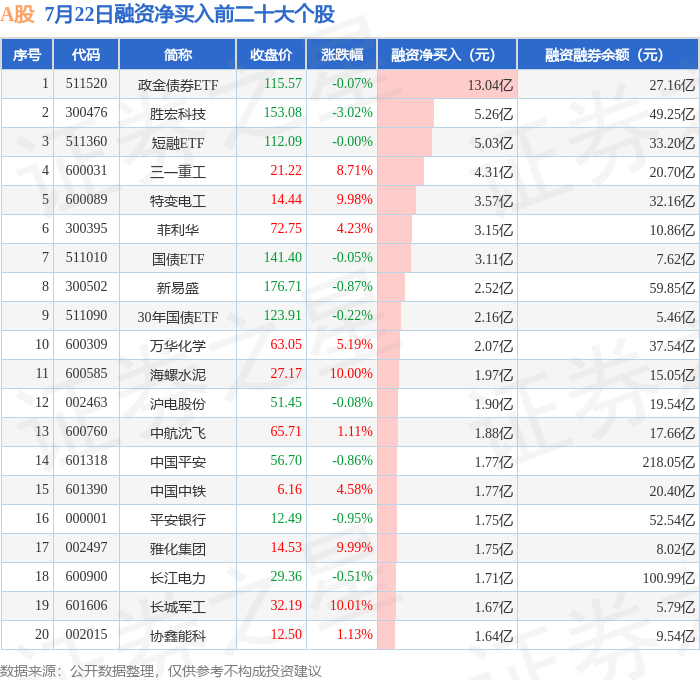
Task: Click stock name 三一重工
Action: coord(178,171)
